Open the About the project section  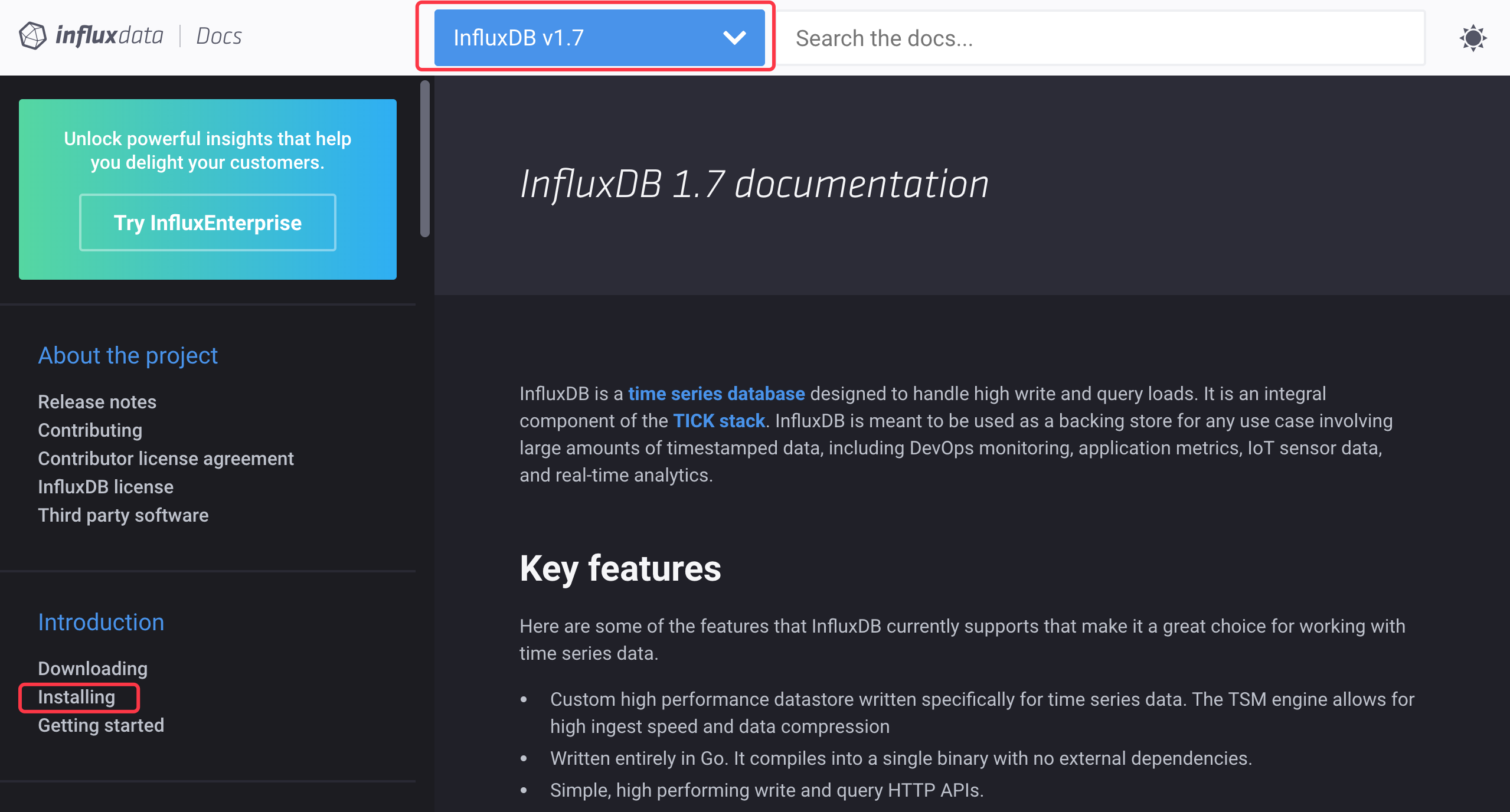[128, 355]
